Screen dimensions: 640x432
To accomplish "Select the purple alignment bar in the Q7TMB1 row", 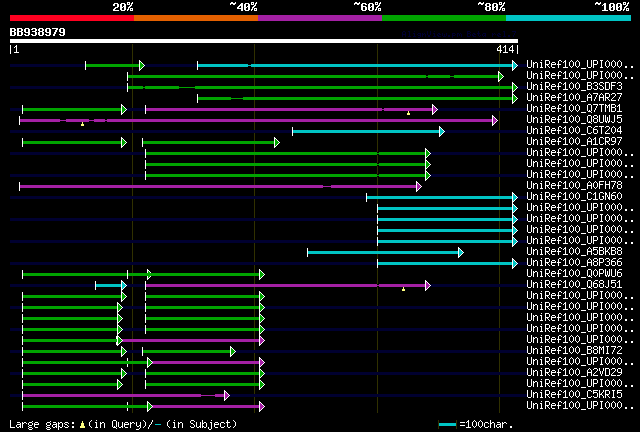I will point(291,109).
